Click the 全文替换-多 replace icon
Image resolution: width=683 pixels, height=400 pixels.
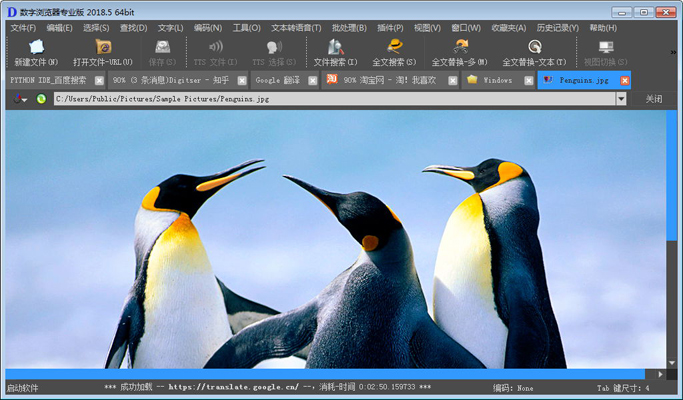(x=460, y=47)
